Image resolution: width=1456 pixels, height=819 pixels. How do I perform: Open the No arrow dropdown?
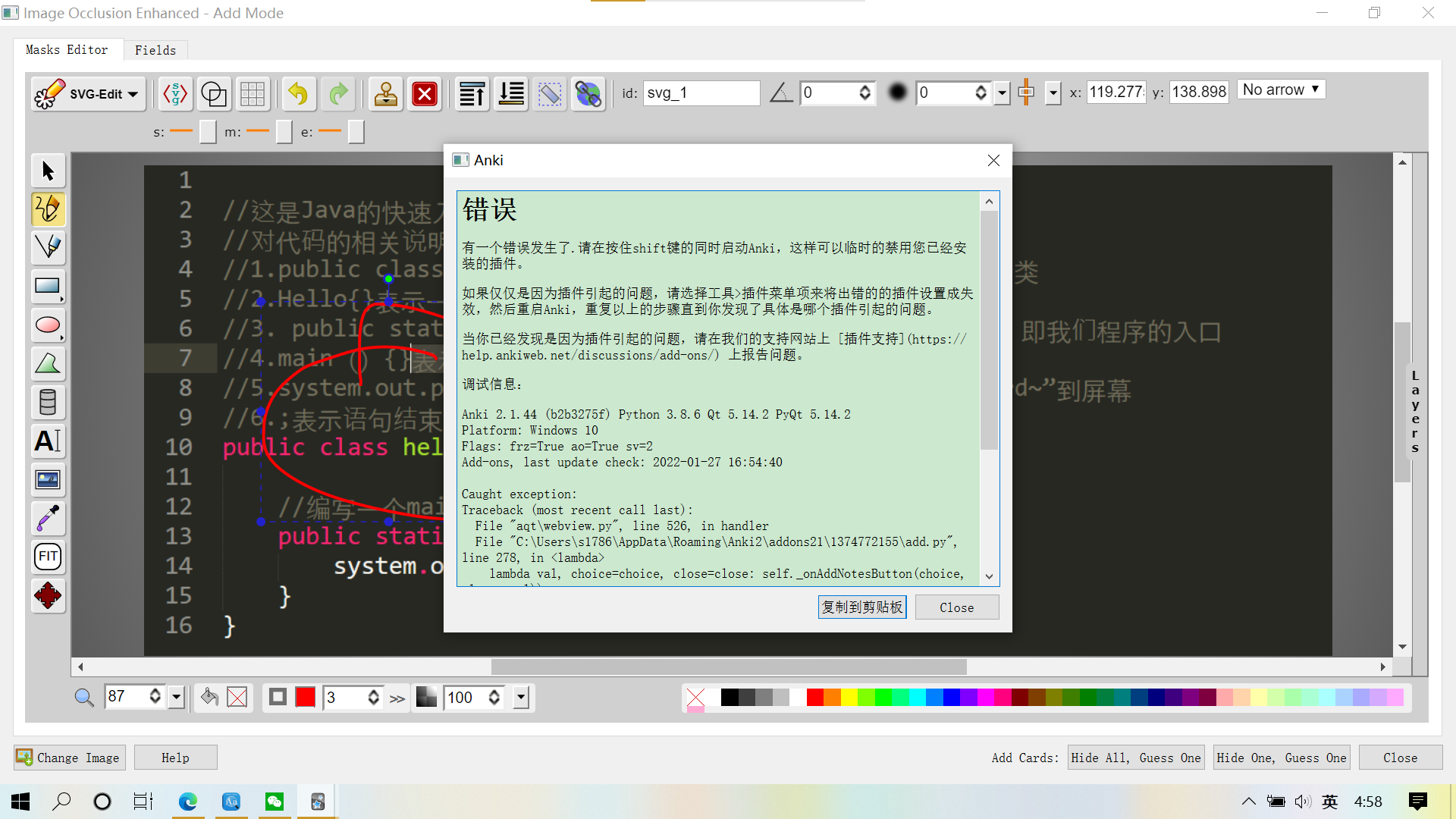pyautogui.click(x=1280, y=89)
